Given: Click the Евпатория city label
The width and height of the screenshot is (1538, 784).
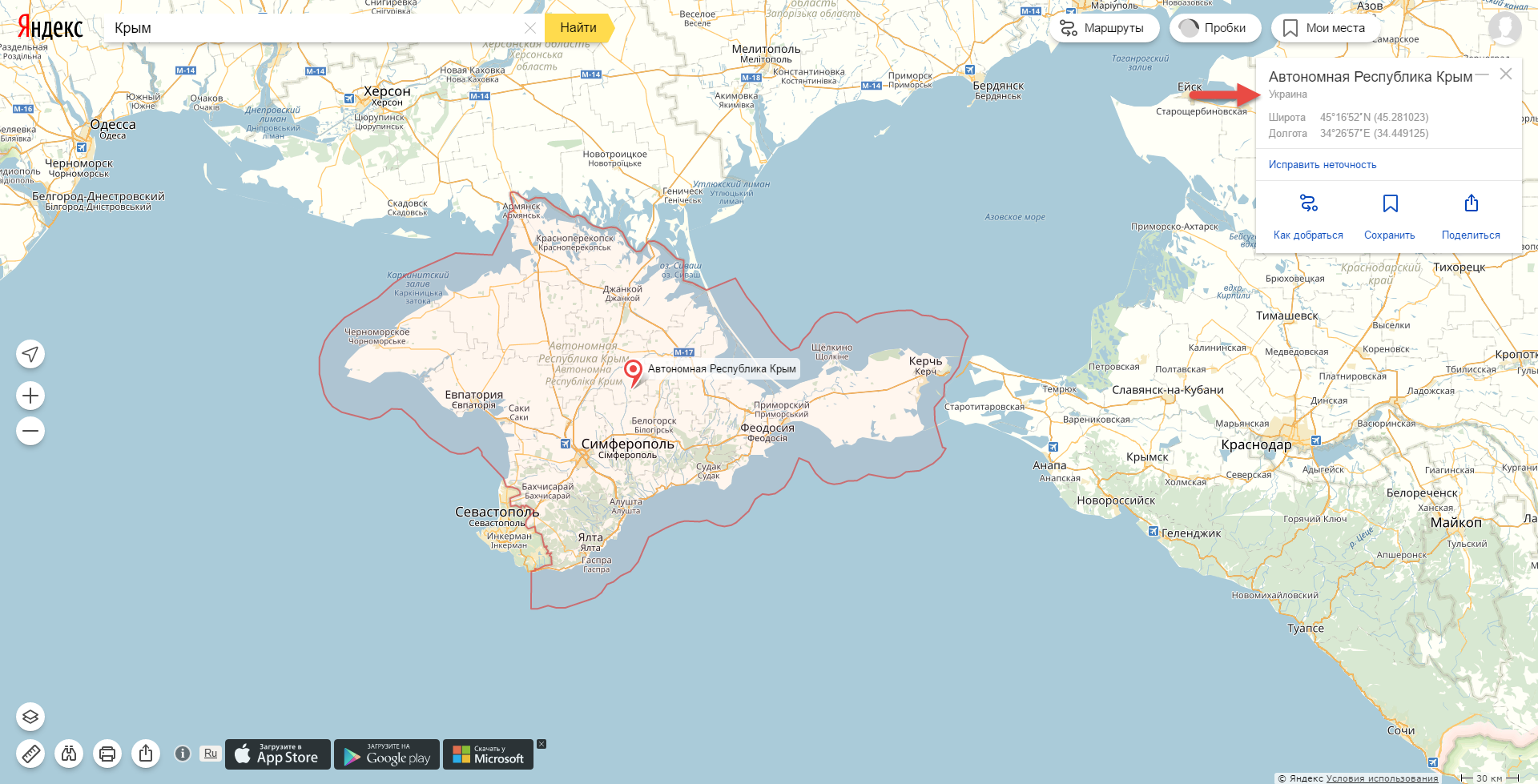Looking at the screenshot, I should coord(474,395).
